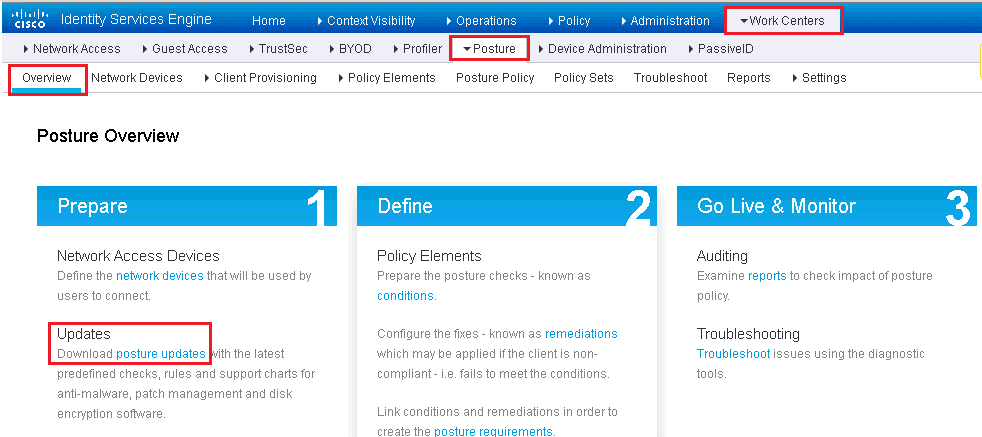Expand the Operations menu
The height and width of the screenshot is (437, 982).
click(x=482, y=21)
